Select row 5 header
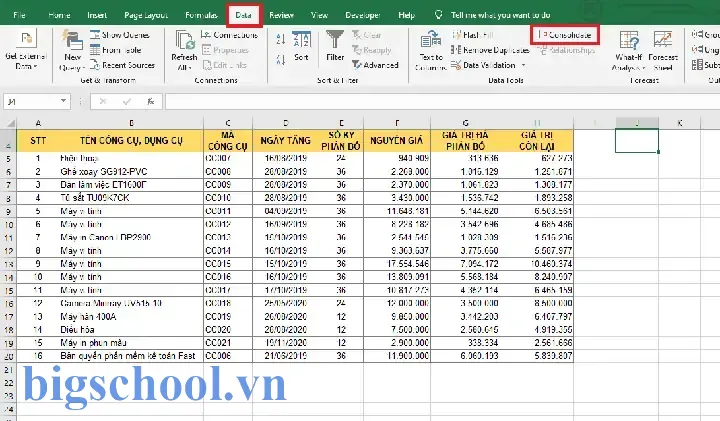Screen dimensions: 720x421 click(9, 159)
